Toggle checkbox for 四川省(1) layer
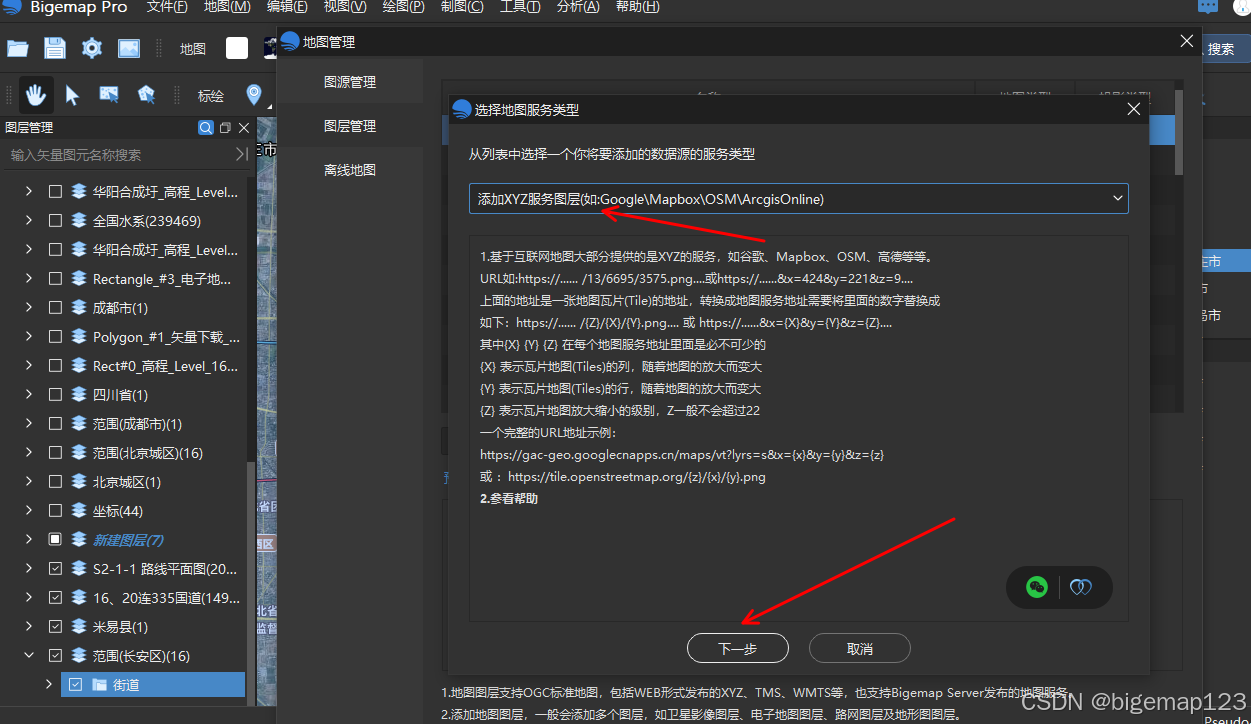 click(x=55, y=395)
